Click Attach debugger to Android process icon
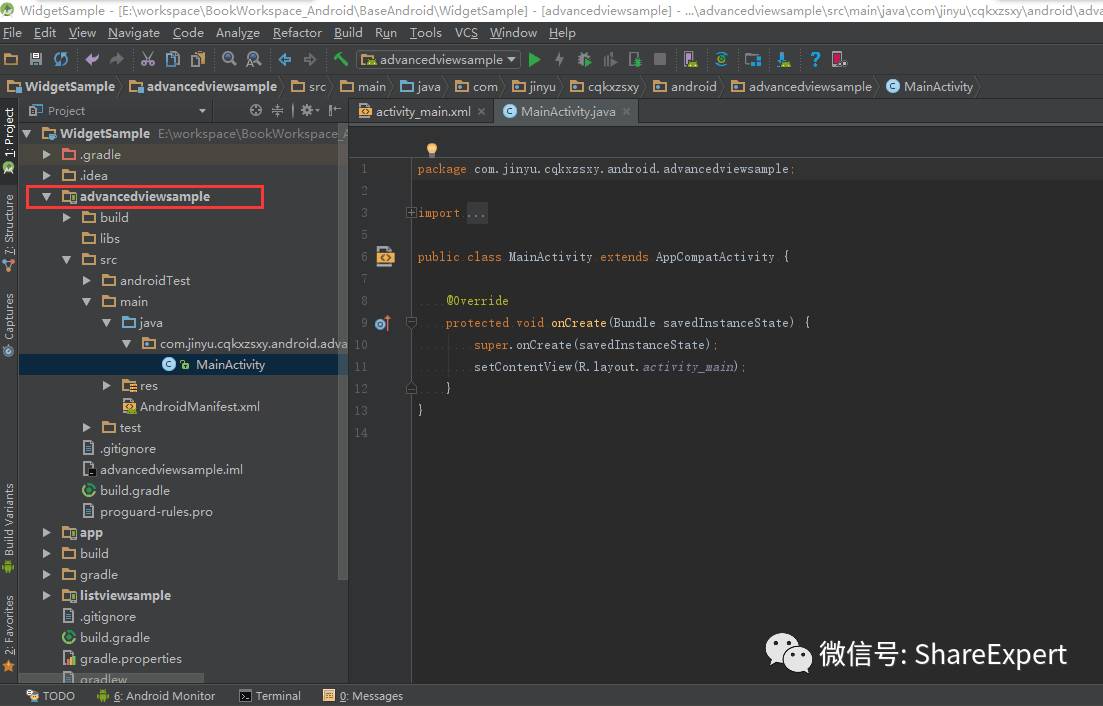1103x706 pixels. (x=635, y=60)
